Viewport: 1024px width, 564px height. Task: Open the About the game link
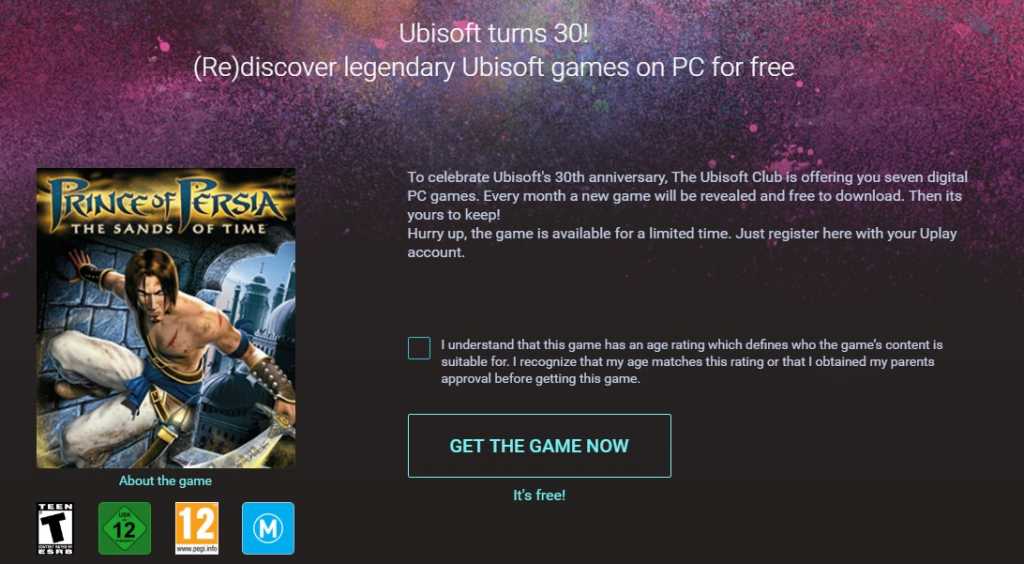[165, 481]
